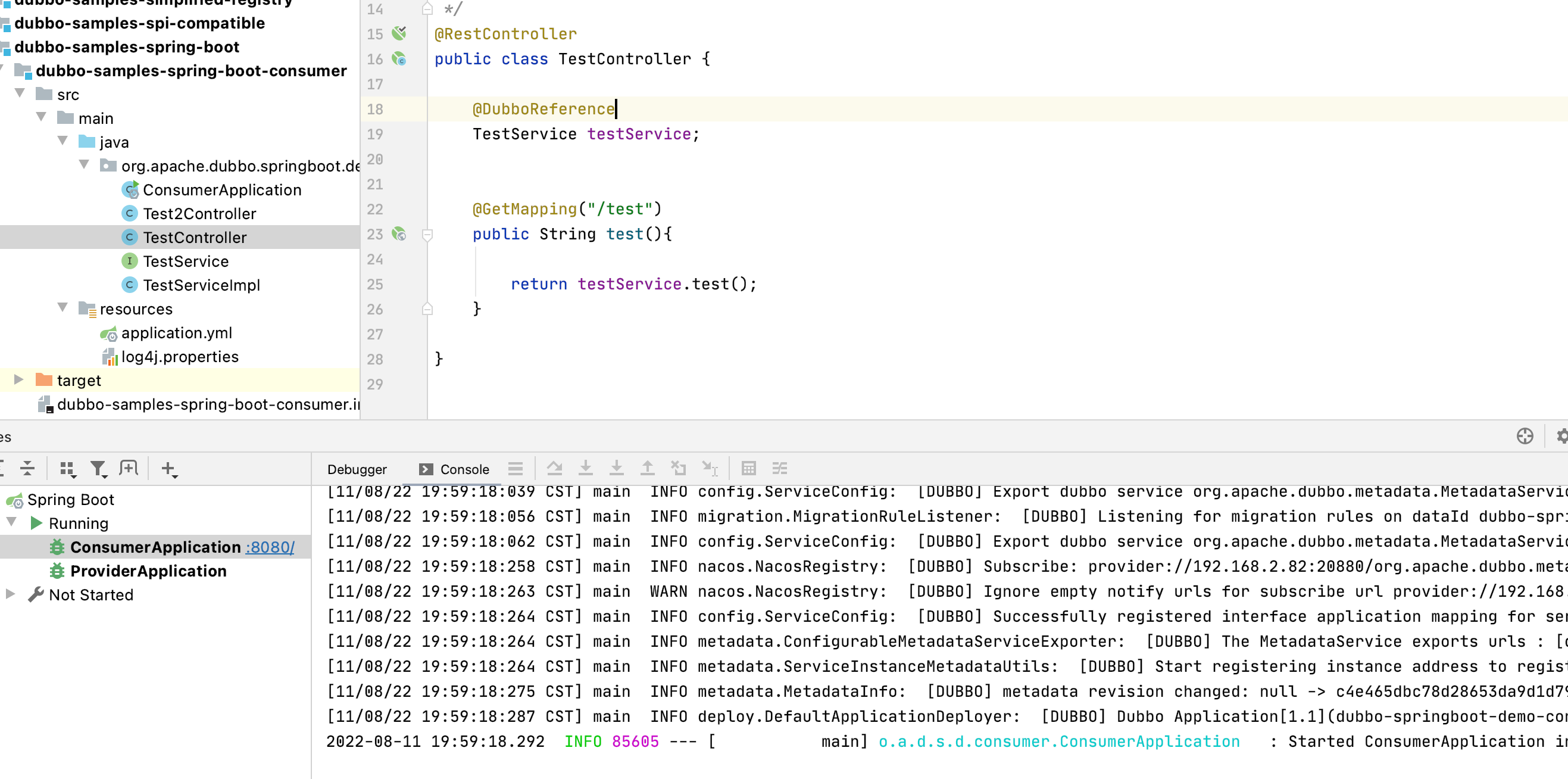Click the Collapse All icon in Services toolbar
Image resolution: width=1568 pixels, height=779 pixels.
tap(27, 468)
